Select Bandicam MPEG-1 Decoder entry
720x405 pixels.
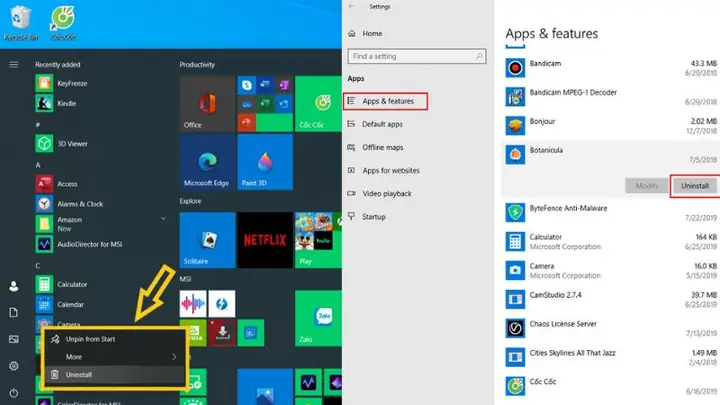610,97
